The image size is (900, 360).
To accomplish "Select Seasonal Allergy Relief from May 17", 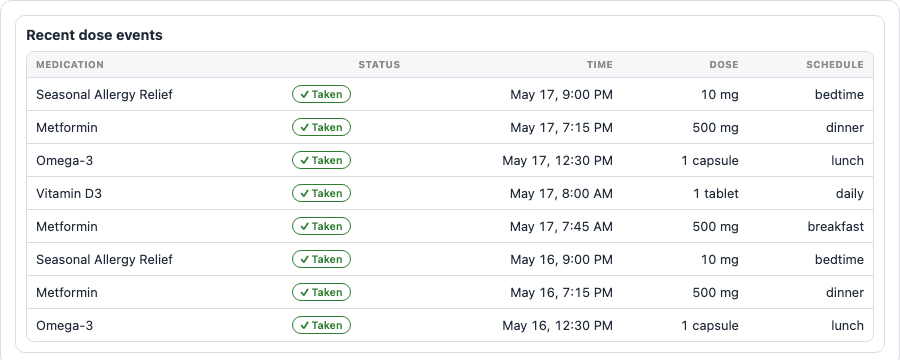I will point(104,94).
